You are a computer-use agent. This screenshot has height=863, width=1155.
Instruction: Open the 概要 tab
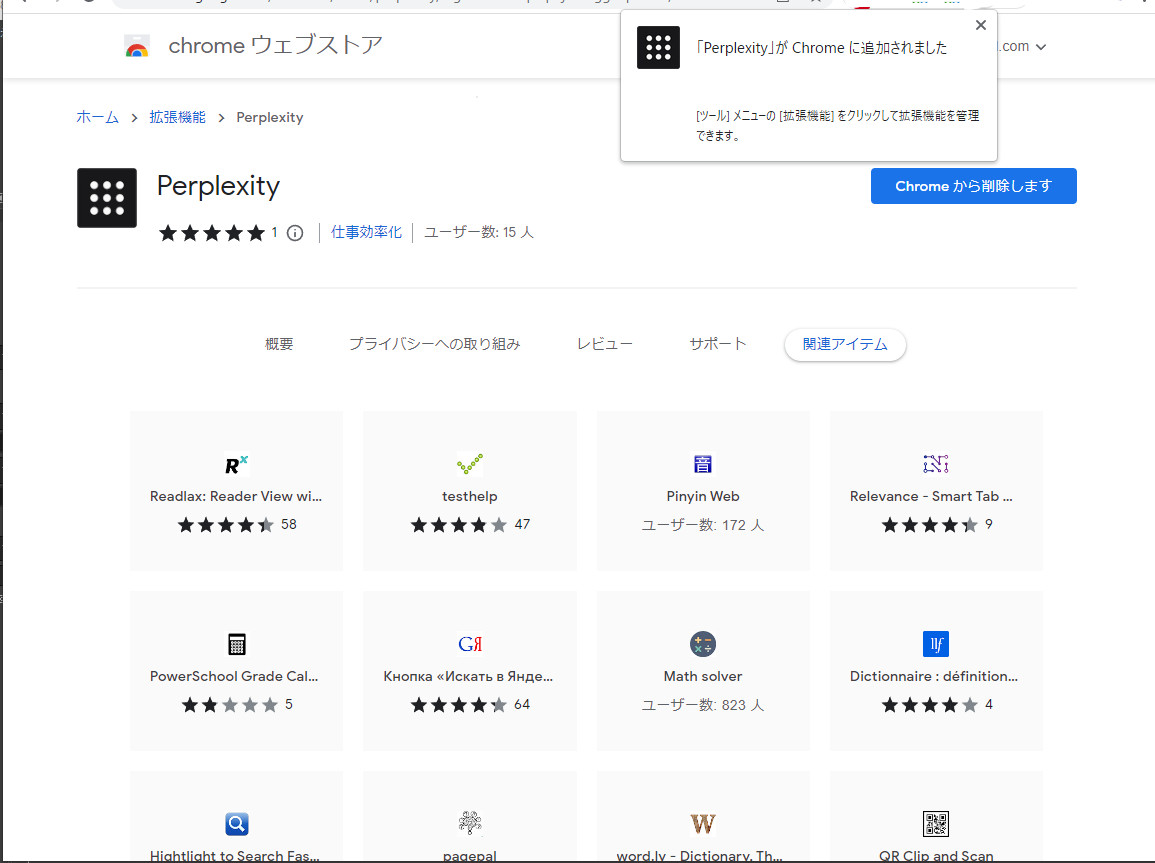point(279,345)
